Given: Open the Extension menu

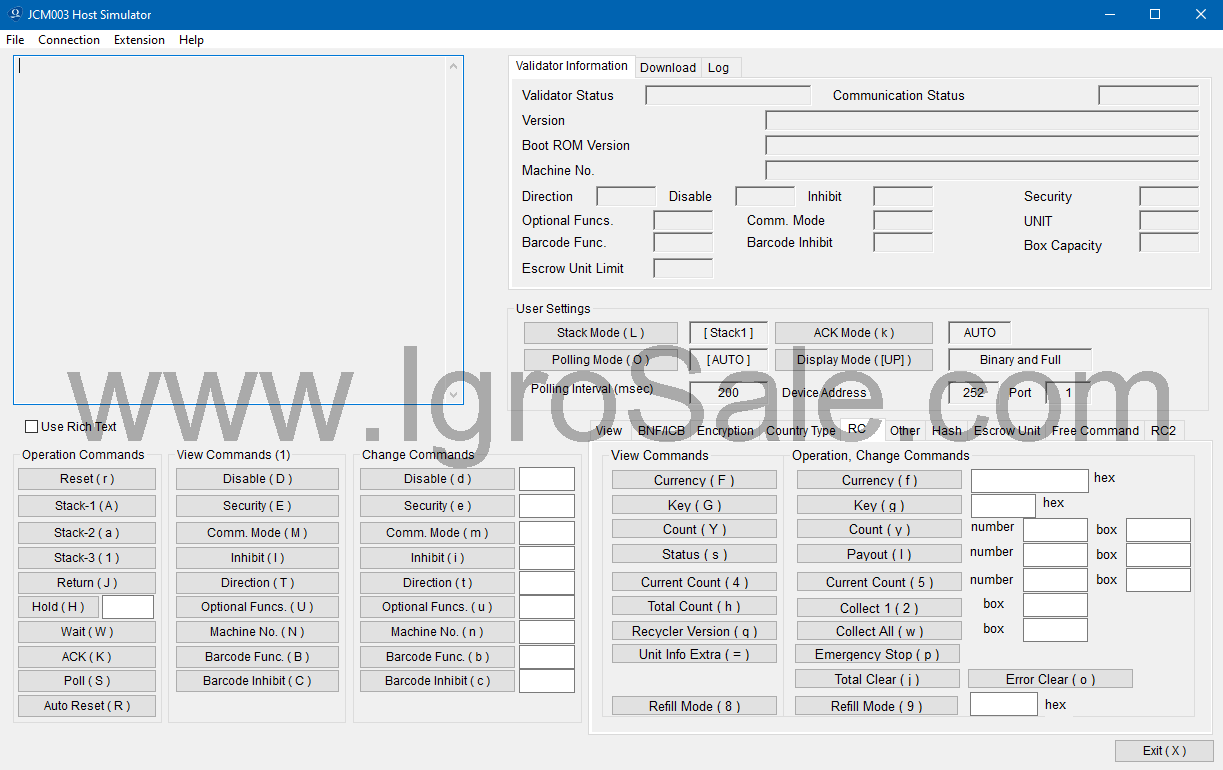Looking at the screenshot, I should pyautogui.click(x=139, y=40).
